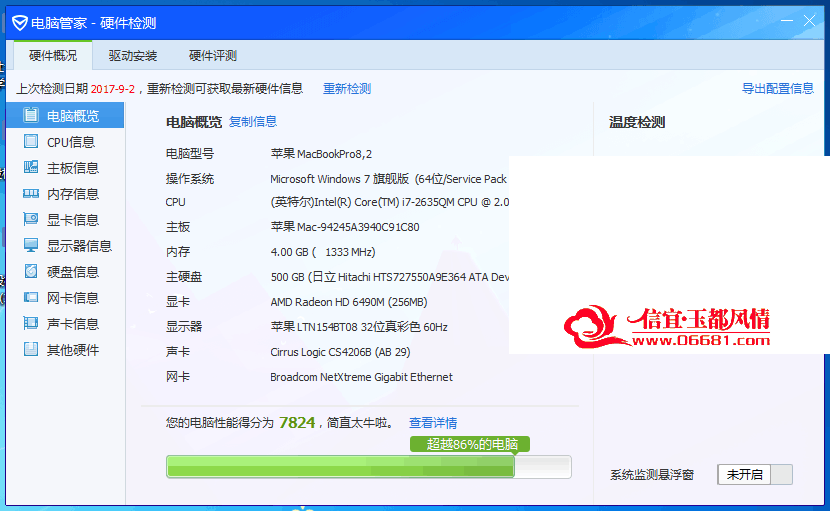This screenshot has height=511, width=830.
Task: Switch to the 硬件概况 tab
Action: pyautogui.click(x=53, y=56)
